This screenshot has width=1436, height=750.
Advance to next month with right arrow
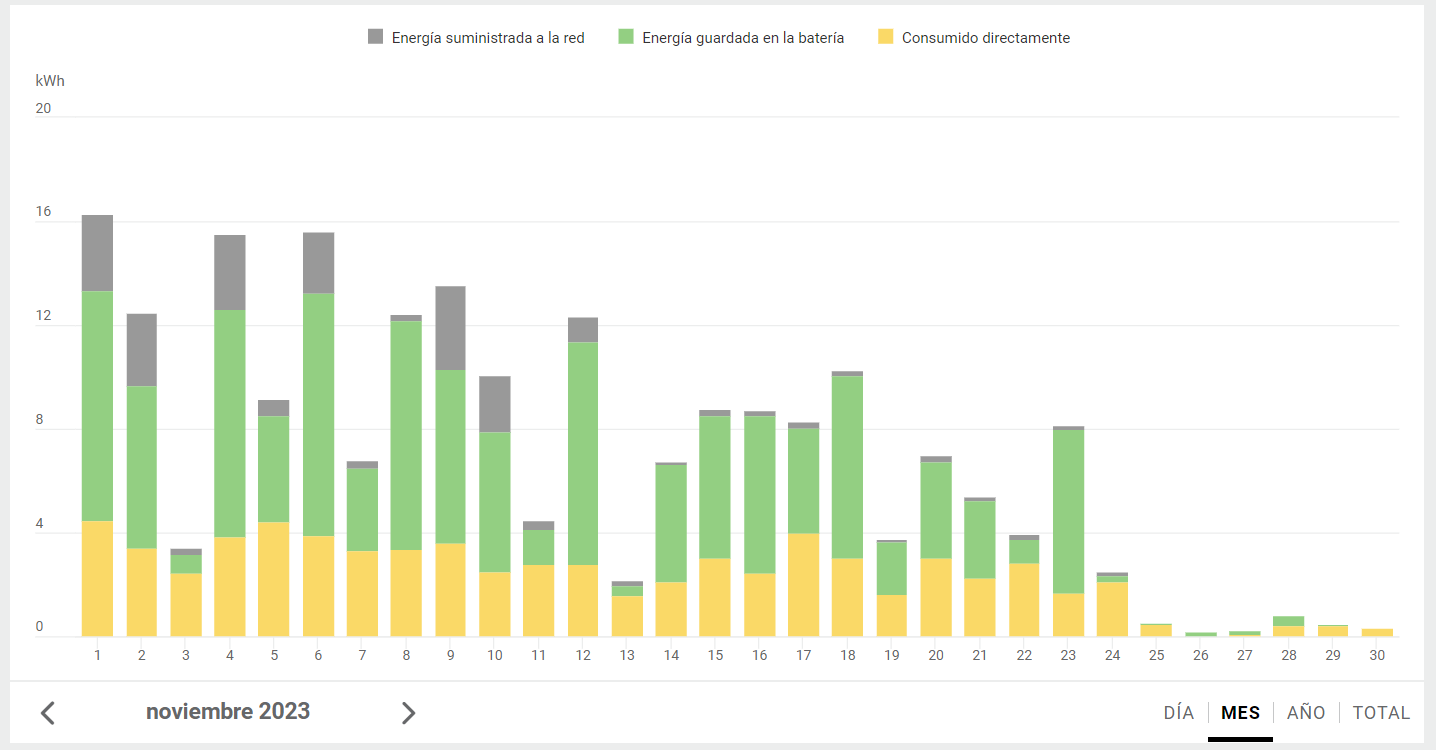click(408, 713)
